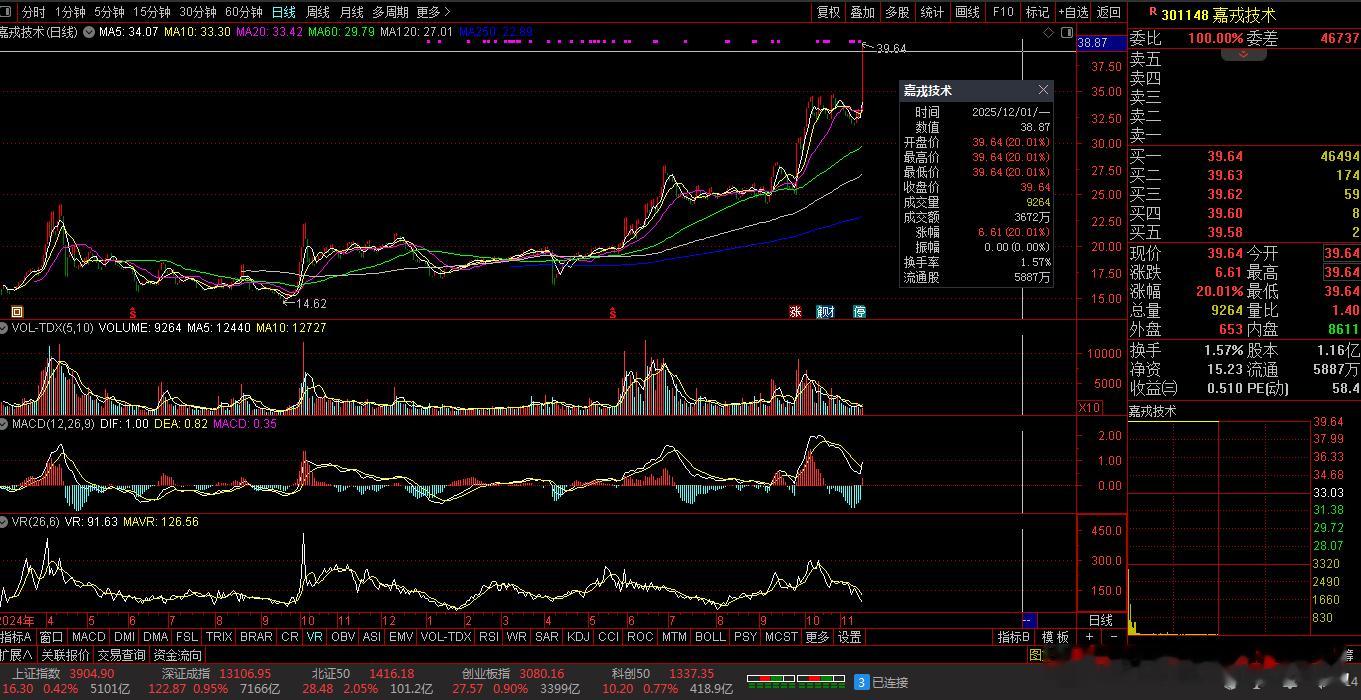This screenshot has height=700, width=1361.
Task: Click the +自选 add to watchlist button
Action: (x=1073, y=12)
